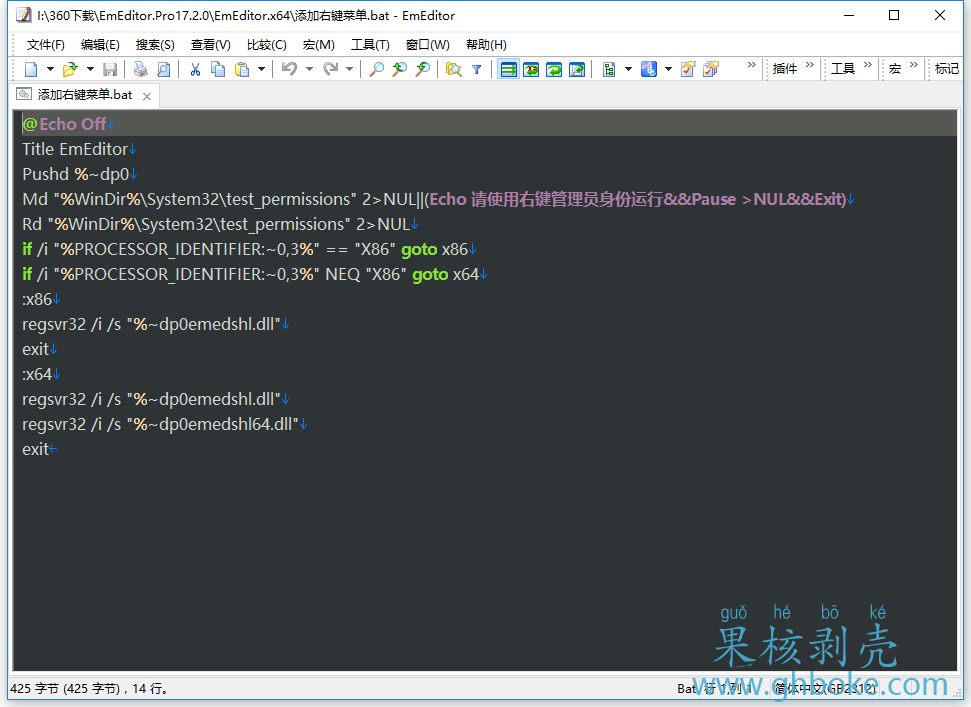Click the line containing regsvr32 emedshl64.dll

click(x=160, y=424)
